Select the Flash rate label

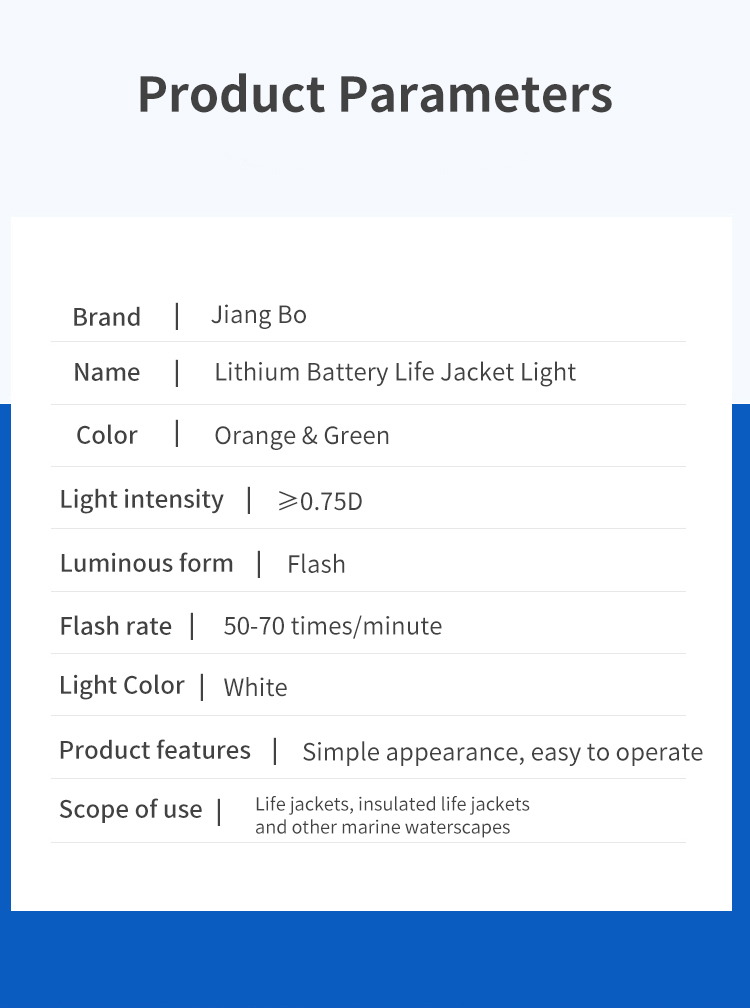(x=116, y=626)
